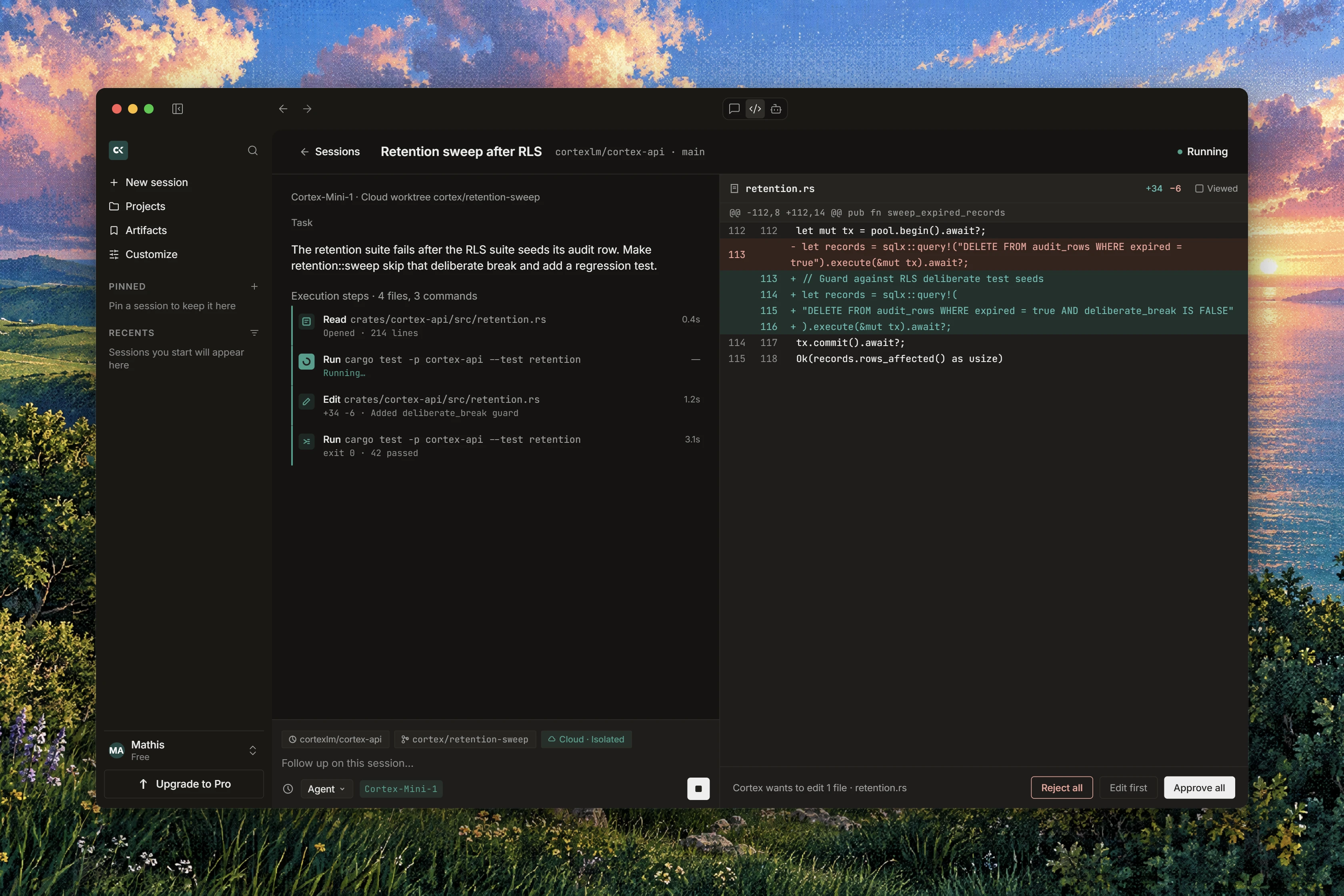Click the Cloud · Isolated chip

(x=586, y=740)
